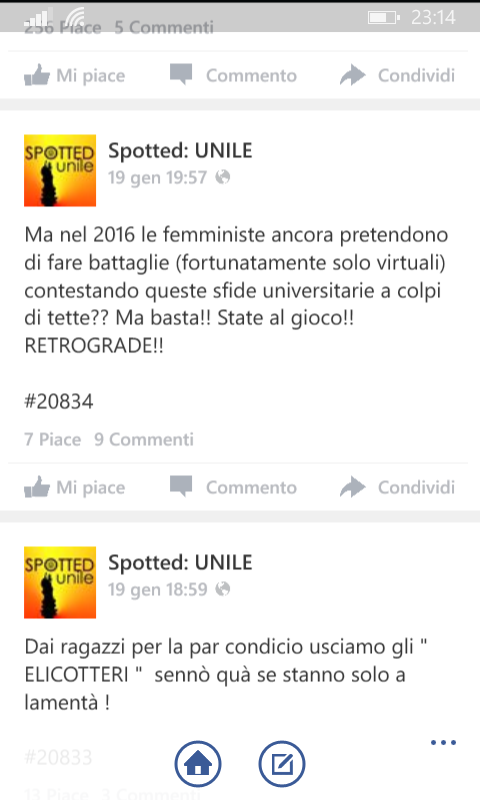Open Spotted: UNILE page name on 19:57 post
Image resolution: width=480 pixels, height=800 pixels.
(180, 151)
